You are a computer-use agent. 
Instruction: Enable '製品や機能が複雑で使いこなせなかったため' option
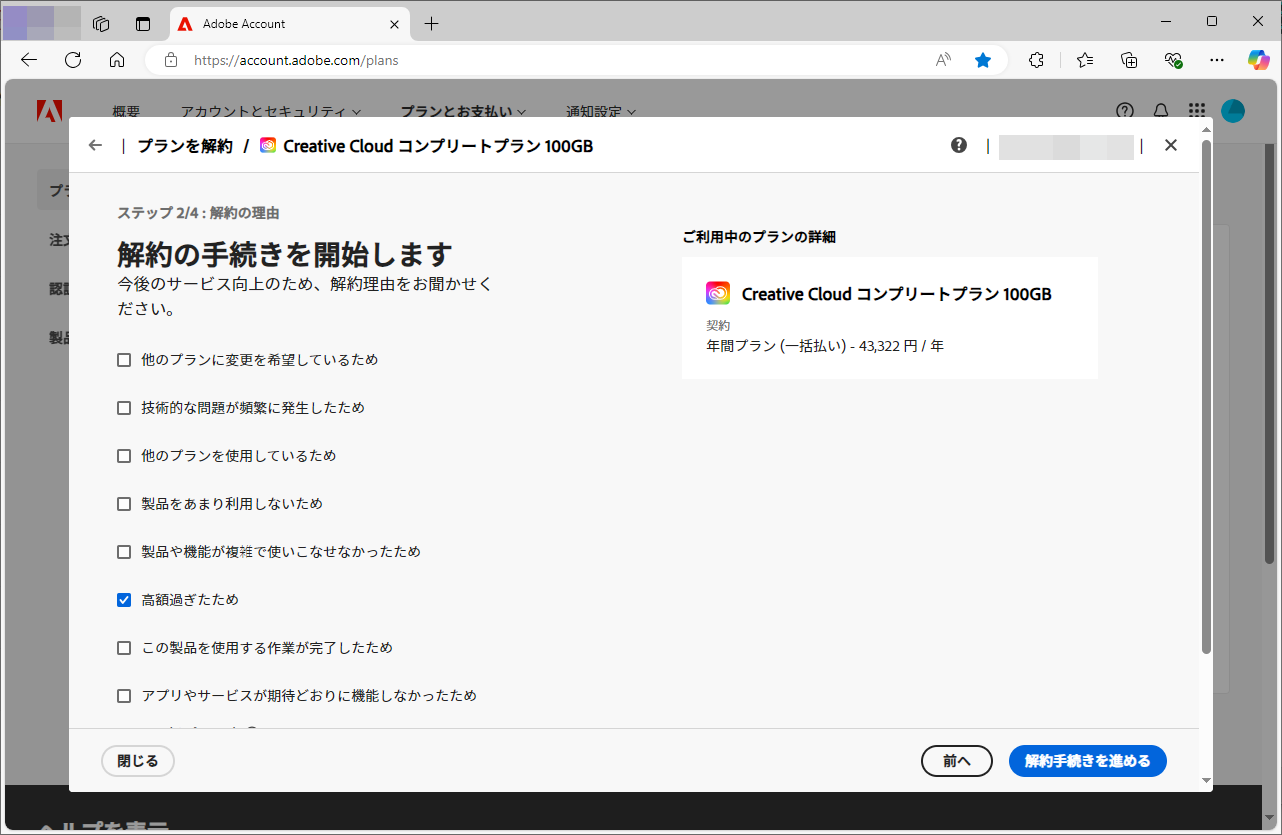[x=124, y=552]
